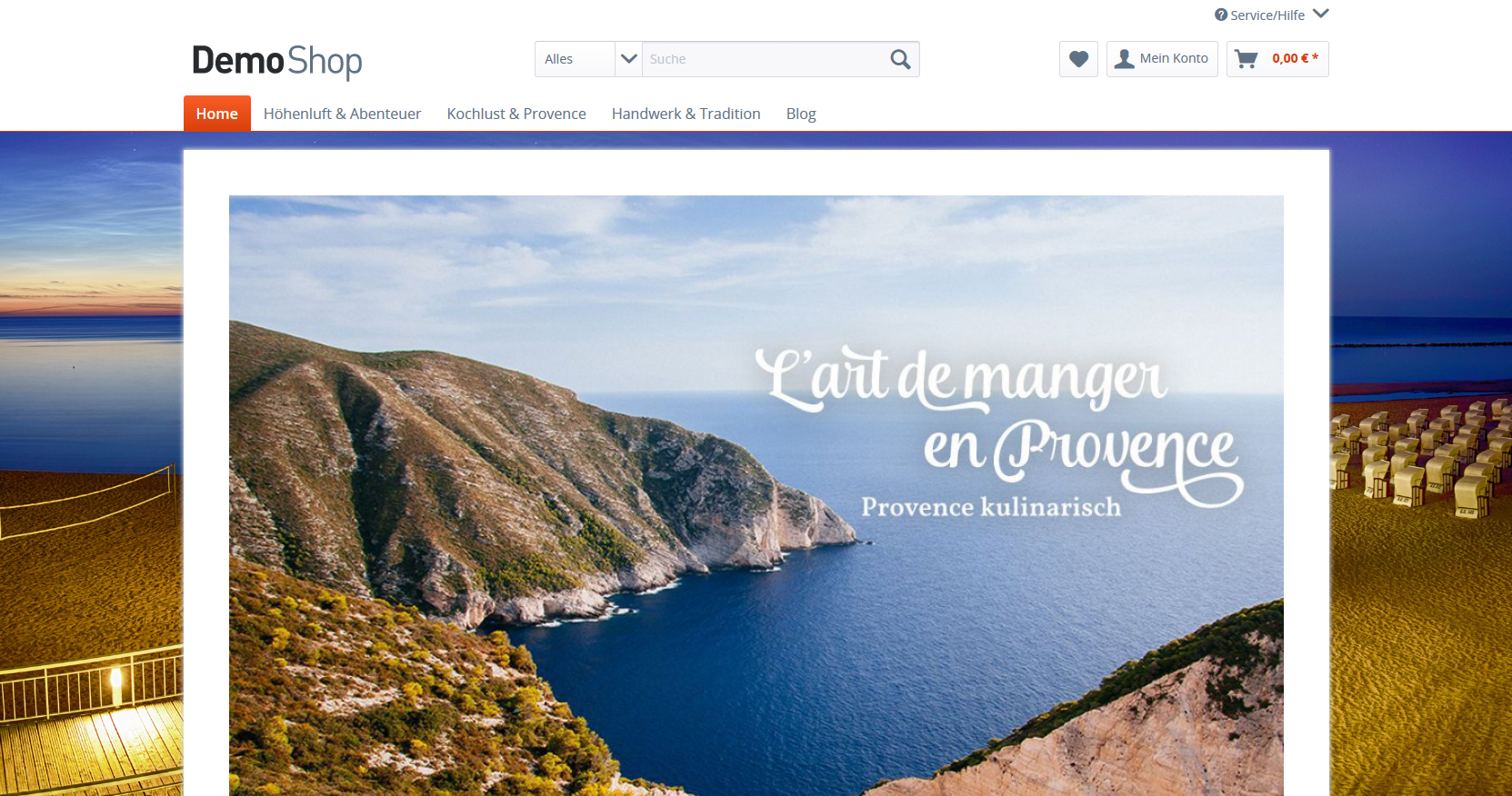Viewport: 1512px width, 796px height.
Task: Click the magnifier search icon
Action: 900,59
